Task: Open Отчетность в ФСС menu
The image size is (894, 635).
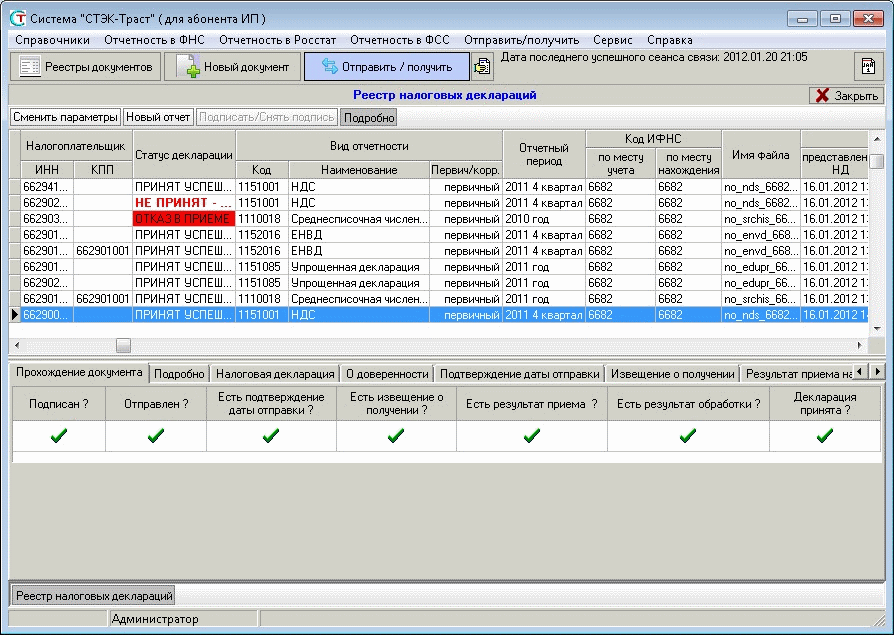Action: pyautogui.click(x=400, y=40)
